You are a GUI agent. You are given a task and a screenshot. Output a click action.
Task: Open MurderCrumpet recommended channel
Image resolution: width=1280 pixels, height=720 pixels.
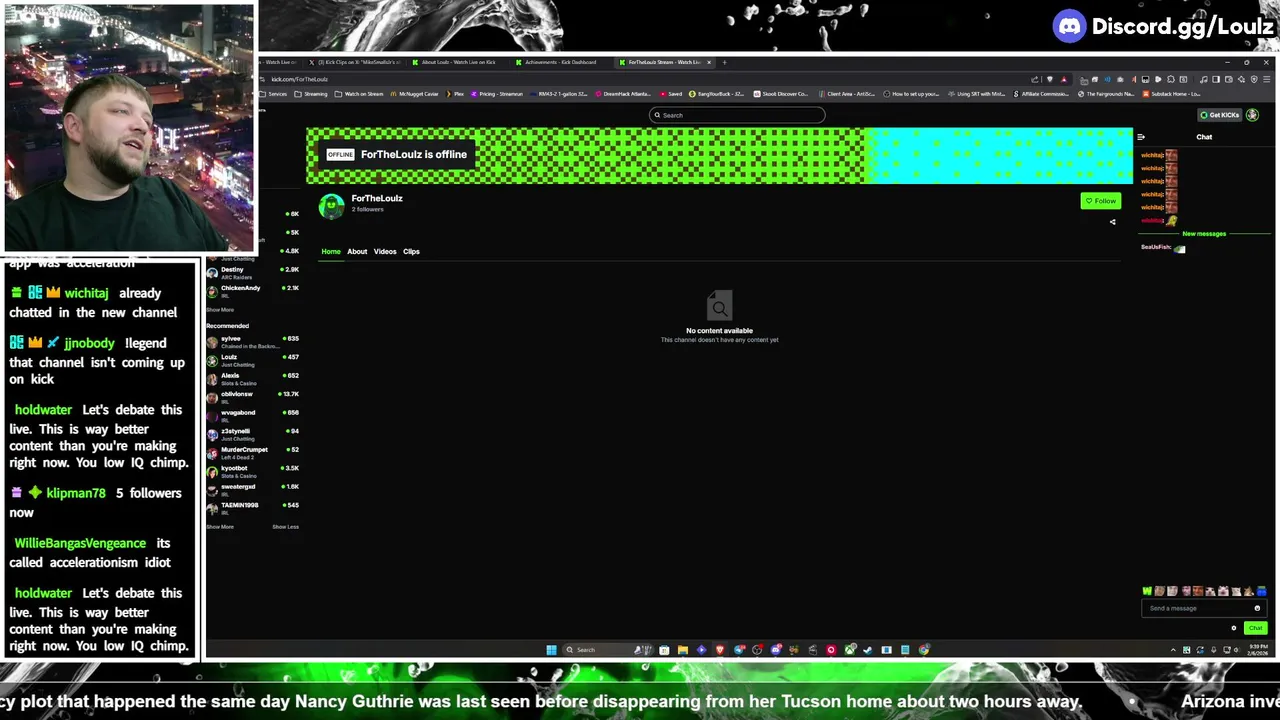click(x=252, y=453)
